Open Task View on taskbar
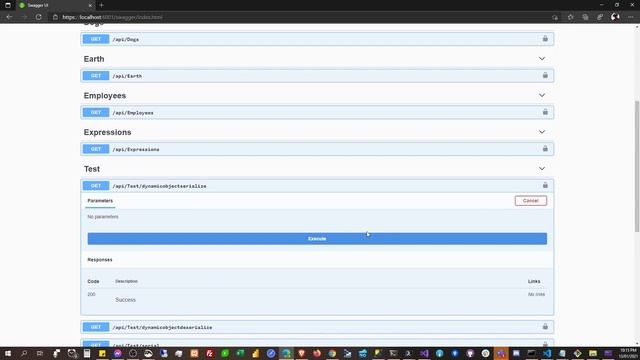The width and height of the screenshot is (640, 360). tap(40, 353)
